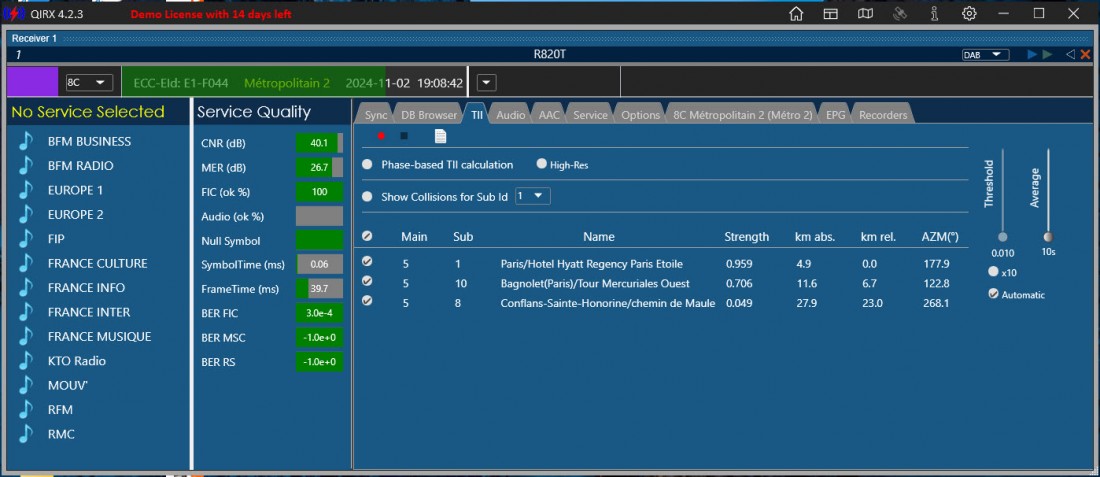Click the music note icon beside FRANCE INFO
The height and width of the screenshot is (477, 1100).
point(26,288)
